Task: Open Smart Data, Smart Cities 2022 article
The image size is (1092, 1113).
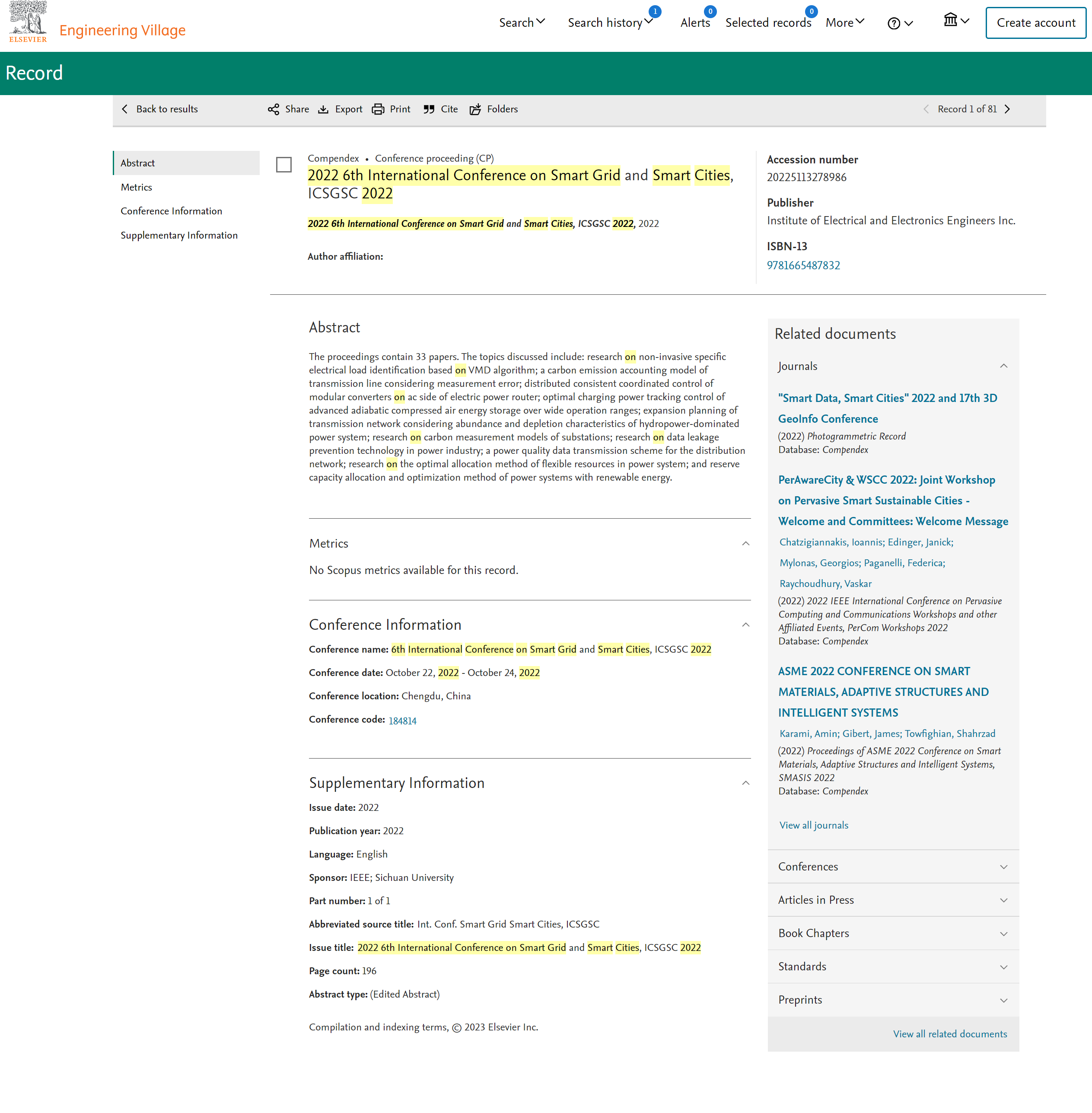Action: click(887, 408)
